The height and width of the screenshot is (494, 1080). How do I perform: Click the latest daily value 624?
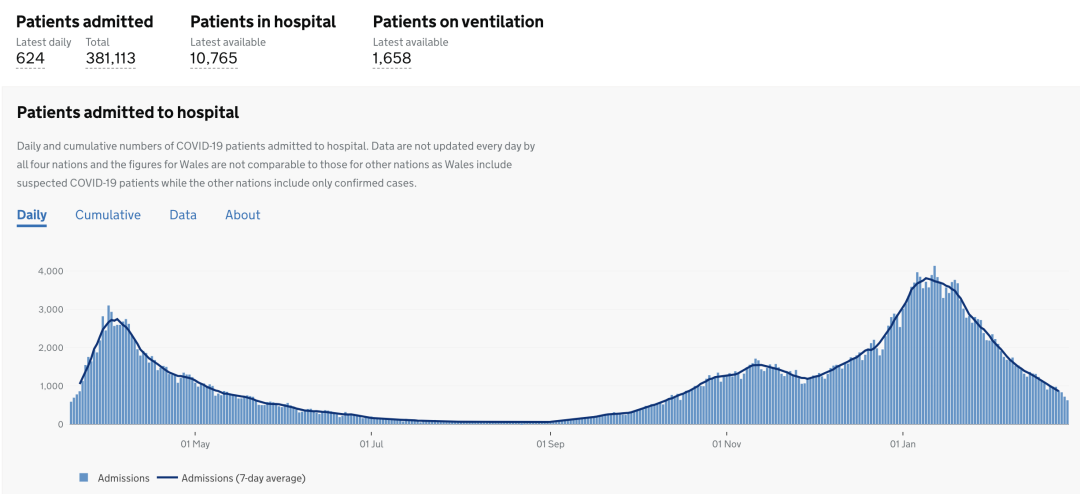tap(31, 58)
